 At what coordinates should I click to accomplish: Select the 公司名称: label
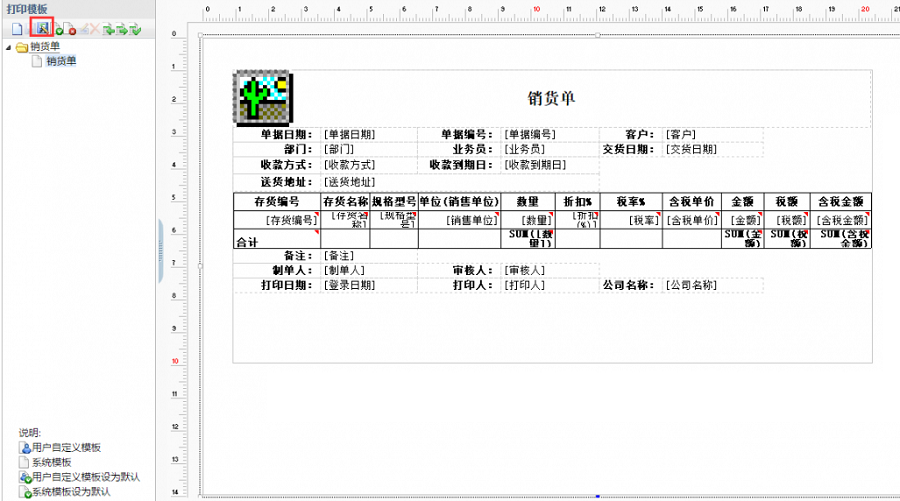click(x=628, y=285)
